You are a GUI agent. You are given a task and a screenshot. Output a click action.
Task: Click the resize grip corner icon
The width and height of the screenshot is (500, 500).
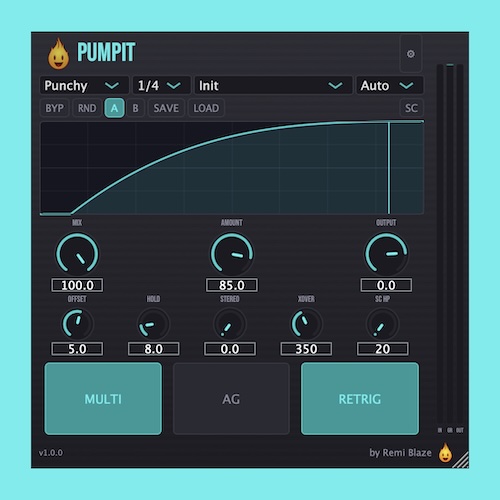[461, 460]
